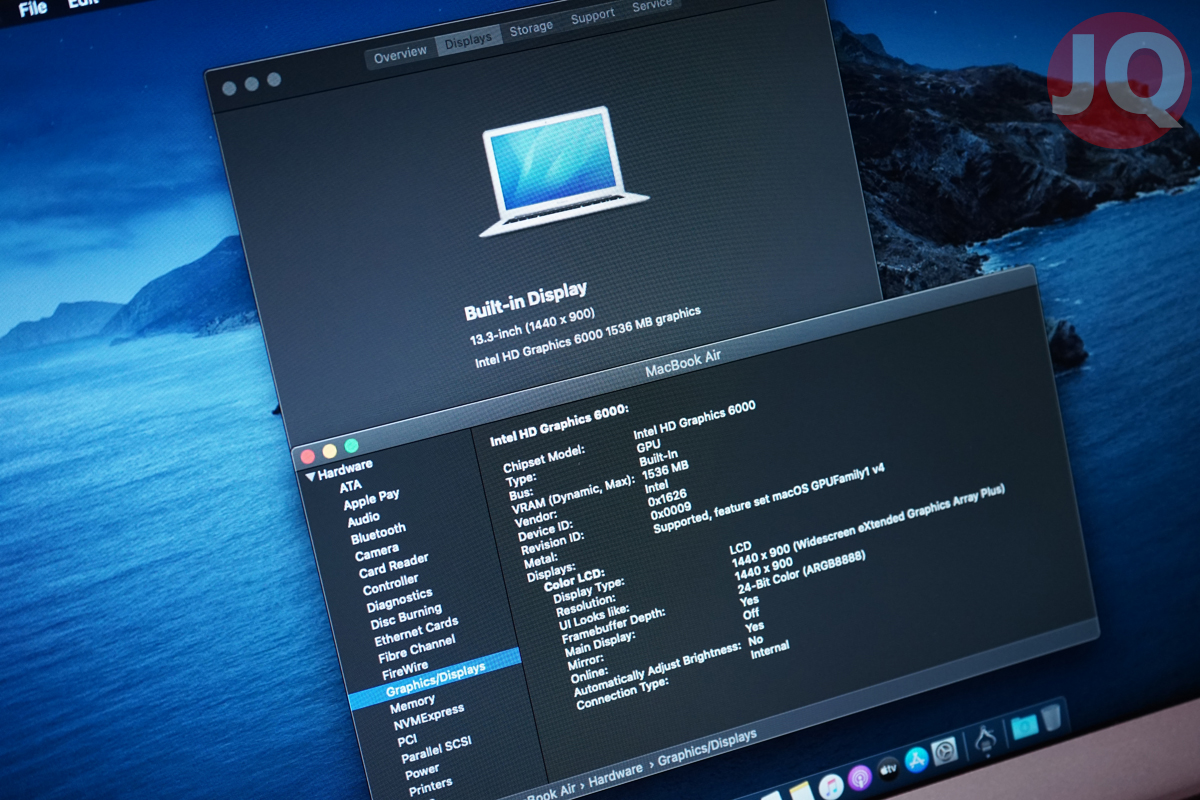Open Disc Burning hardware details

click(x=405, y=618)
